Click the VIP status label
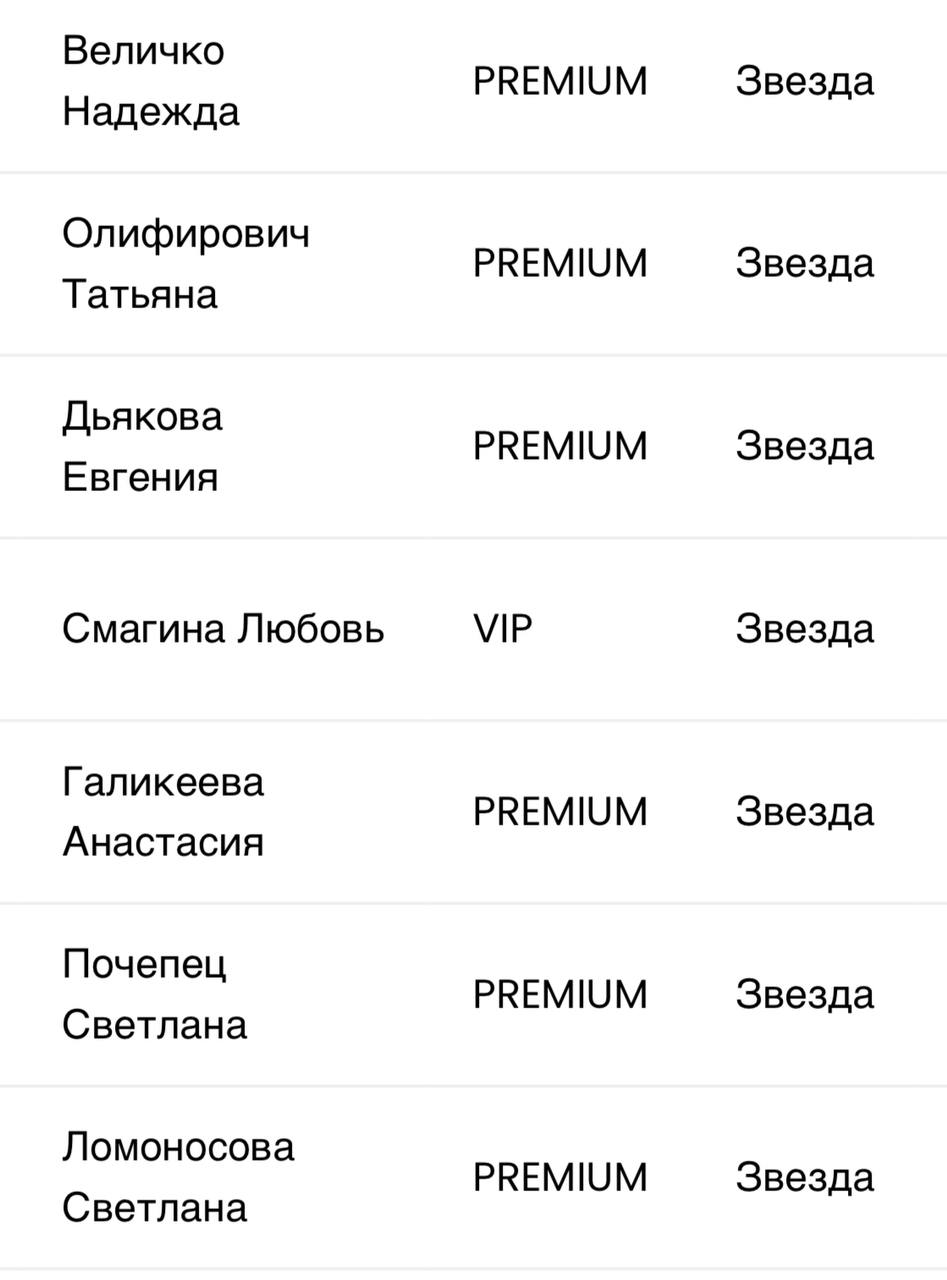 502,629
